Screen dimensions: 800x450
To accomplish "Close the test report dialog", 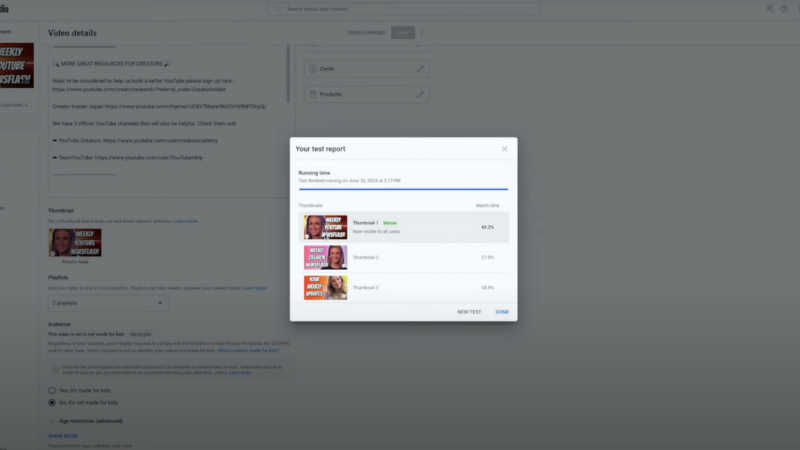I will click(504, 149).
